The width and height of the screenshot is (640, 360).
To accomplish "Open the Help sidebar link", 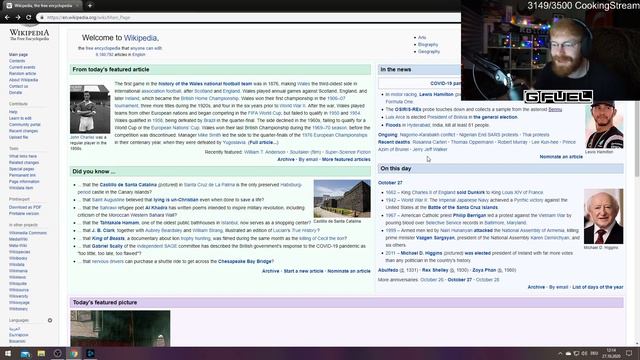I will [13, 112].
